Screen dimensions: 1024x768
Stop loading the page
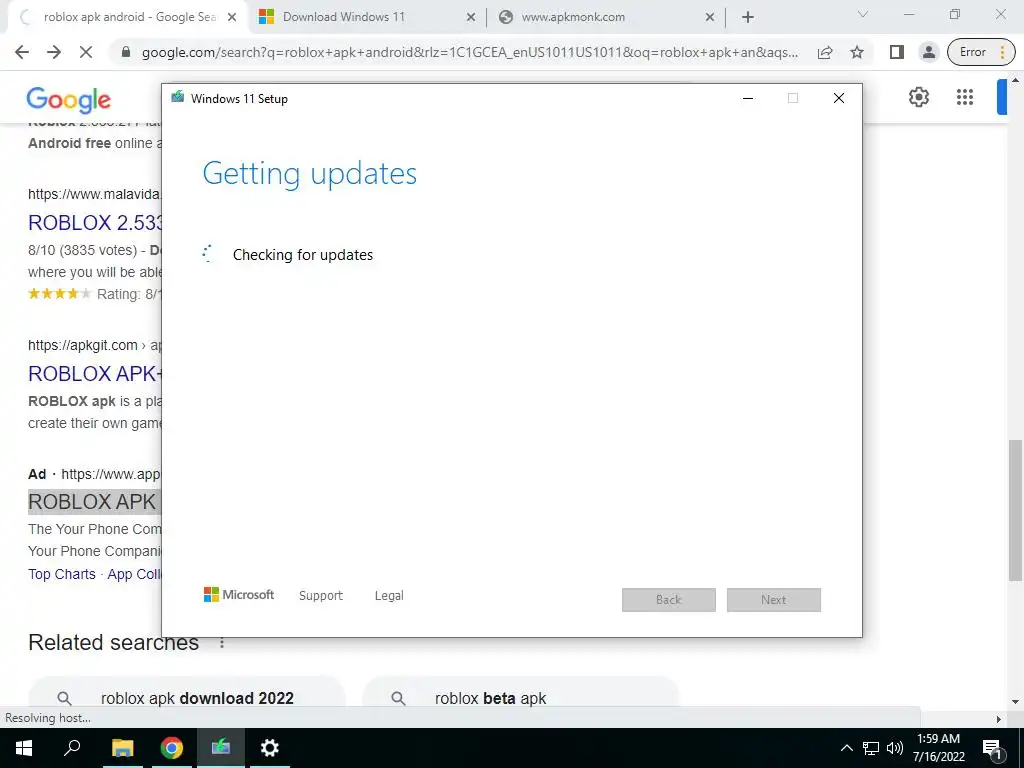86,52
